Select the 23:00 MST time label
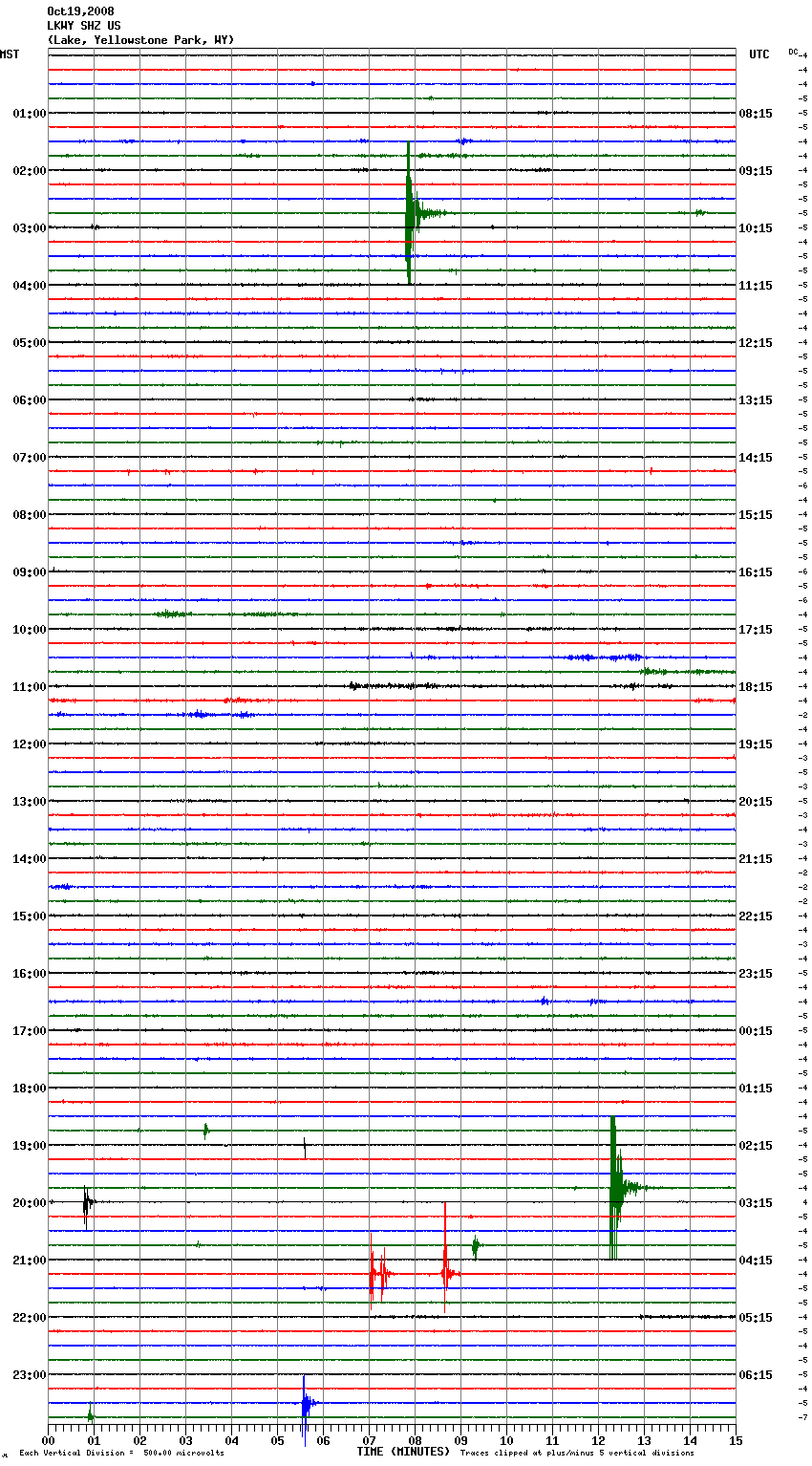This screenshot has height=1466, width=812. 30,1375
